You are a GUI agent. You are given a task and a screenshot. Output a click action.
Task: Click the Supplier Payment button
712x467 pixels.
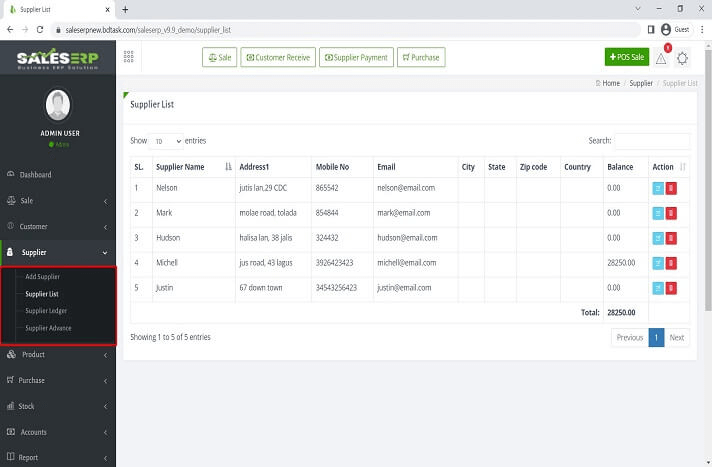click(x=355, y=58)
